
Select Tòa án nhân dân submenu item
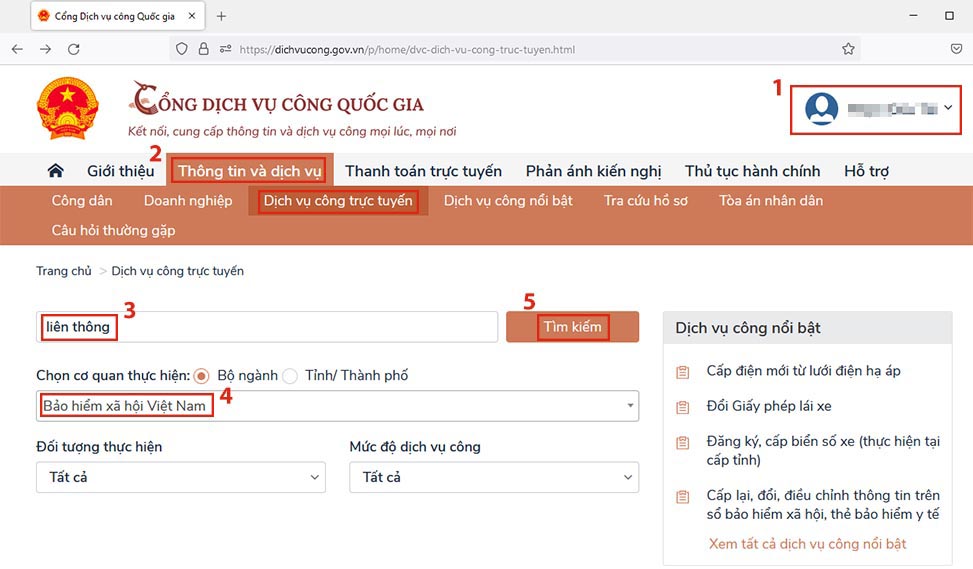(x=771, y=200)
